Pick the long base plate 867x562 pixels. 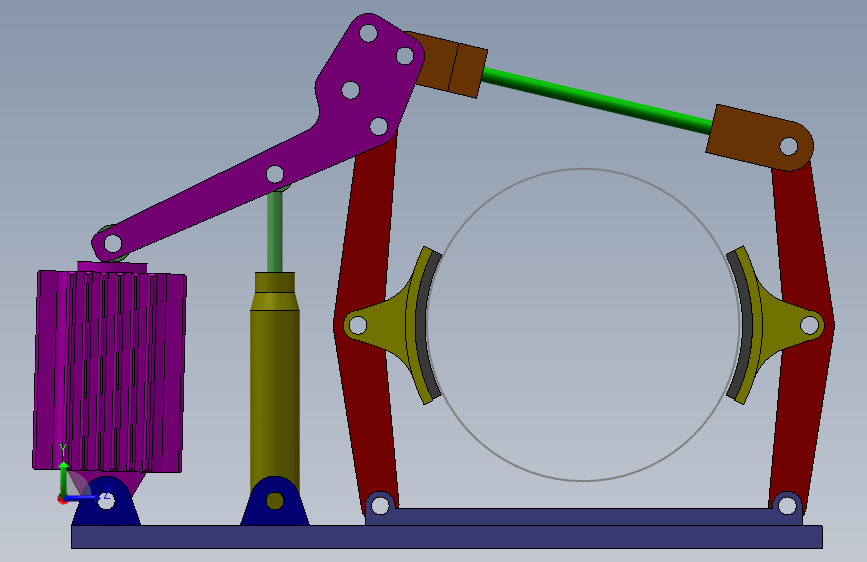click(447, 537)
